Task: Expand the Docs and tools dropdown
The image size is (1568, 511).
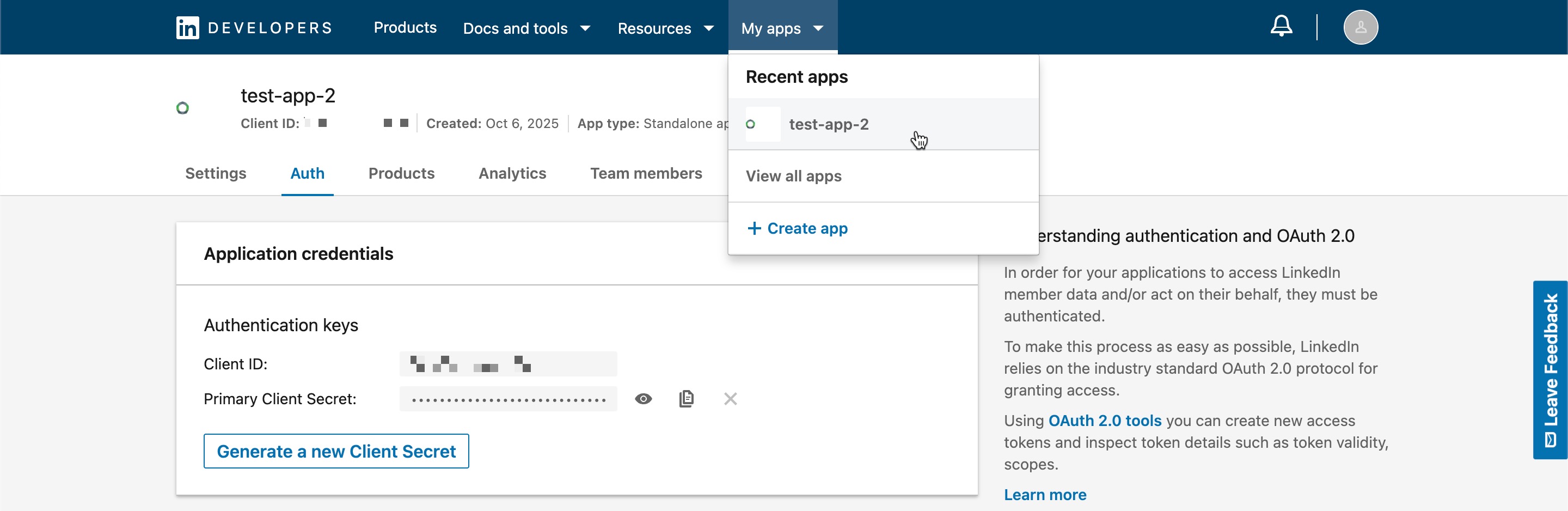Action: coord(526,28)
